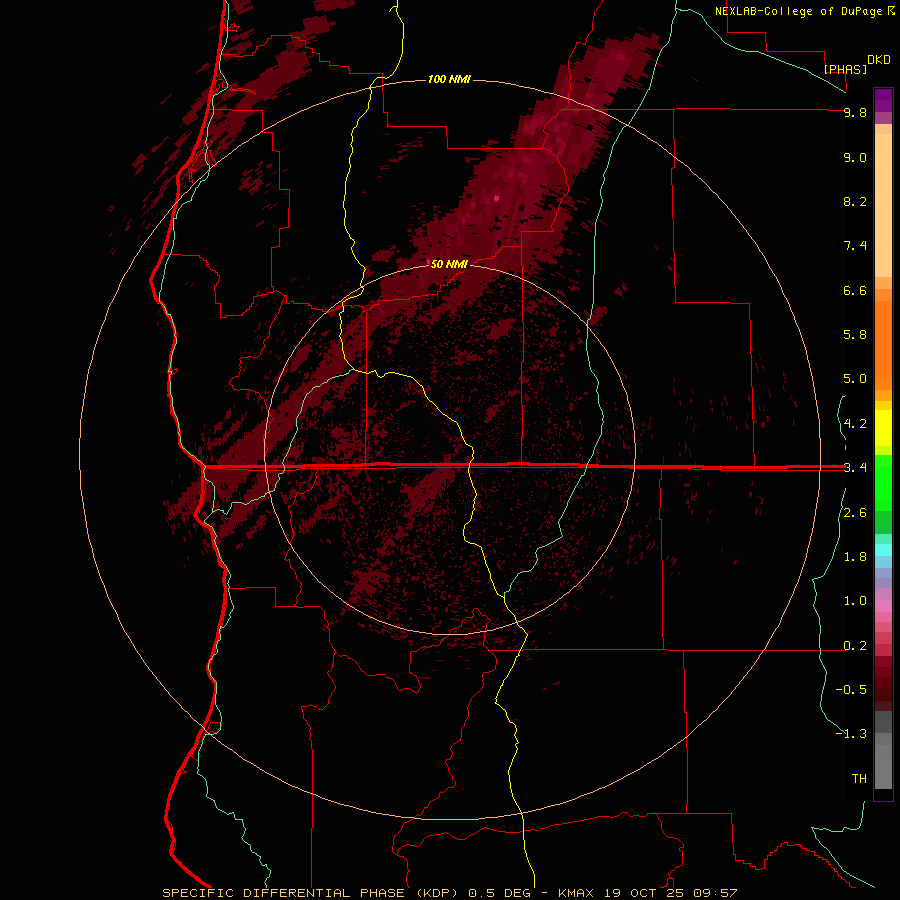The height and width of the screenshot is (900, 900).
Task: Click the peach segment of the color bar
Action: coord(883,201)
